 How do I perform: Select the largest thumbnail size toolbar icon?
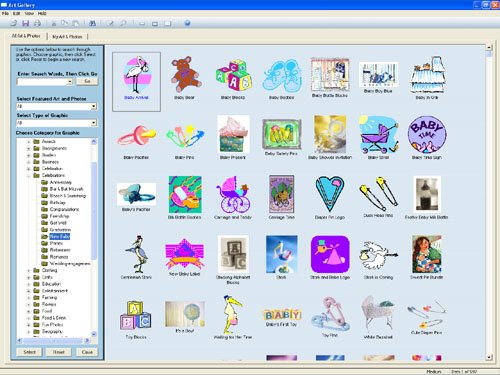click(x=168, y=24)
